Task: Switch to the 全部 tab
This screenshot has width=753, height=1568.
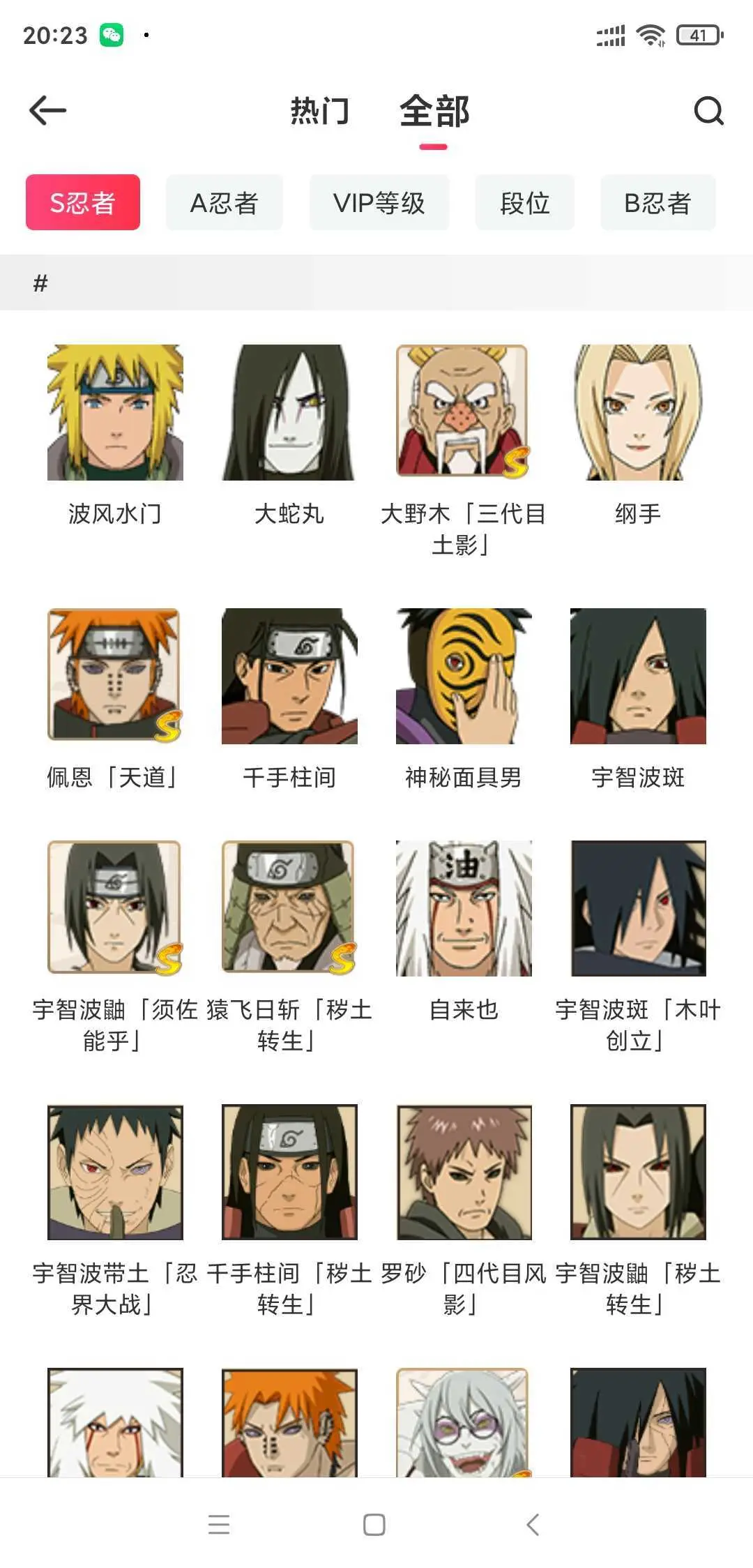Action: (434, 111)
